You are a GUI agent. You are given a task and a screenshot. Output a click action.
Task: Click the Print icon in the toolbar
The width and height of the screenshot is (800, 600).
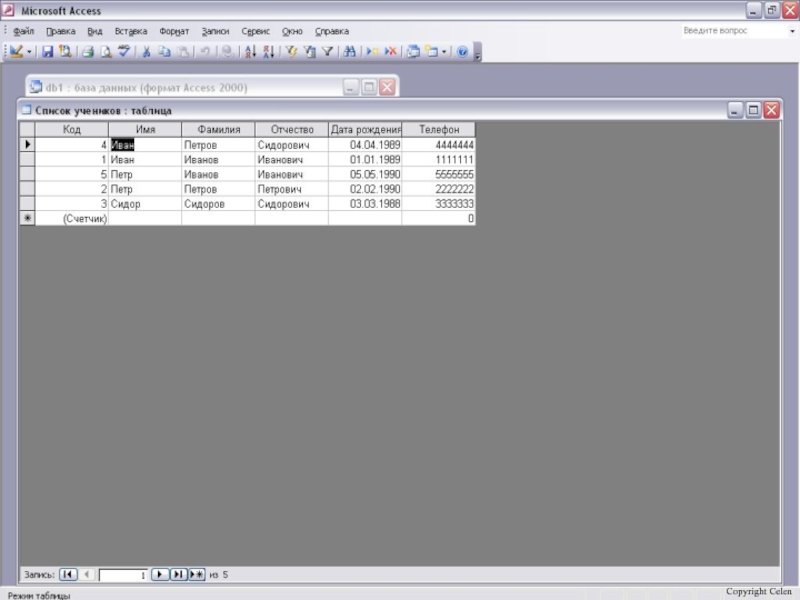[x=87, y=51]
